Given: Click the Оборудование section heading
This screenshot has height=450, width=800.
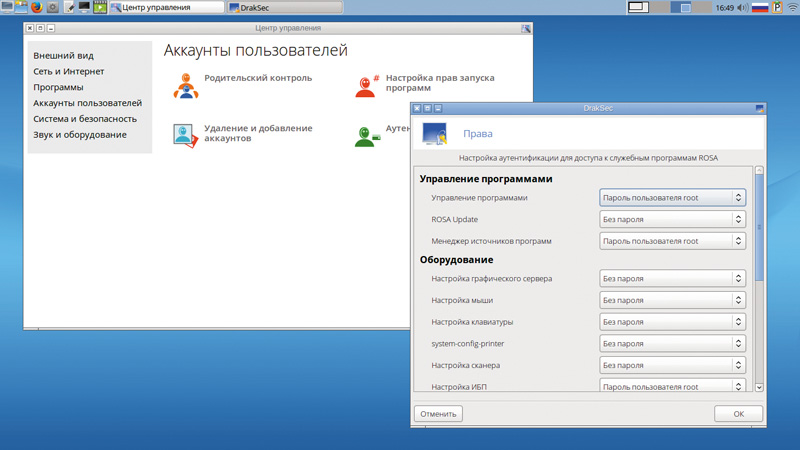Looking at the screenshot, I should [x=456, y=260].
